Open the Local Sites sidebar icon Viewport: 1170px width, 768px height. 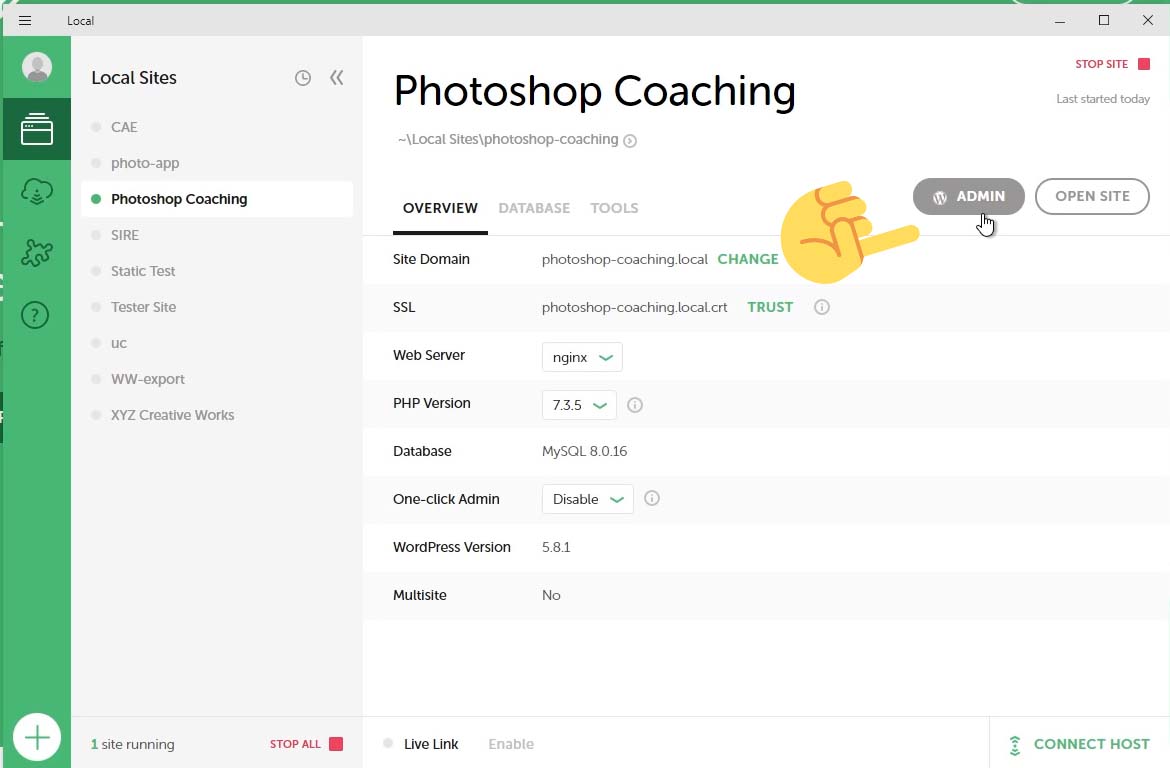click(37, 129)
